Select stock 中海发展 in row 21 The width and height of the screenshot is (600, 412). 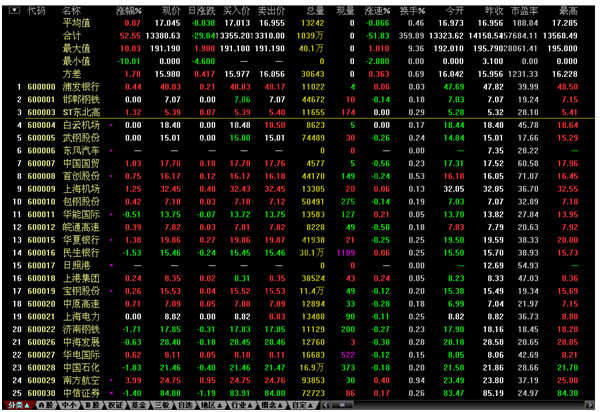(x=81, y=342)
